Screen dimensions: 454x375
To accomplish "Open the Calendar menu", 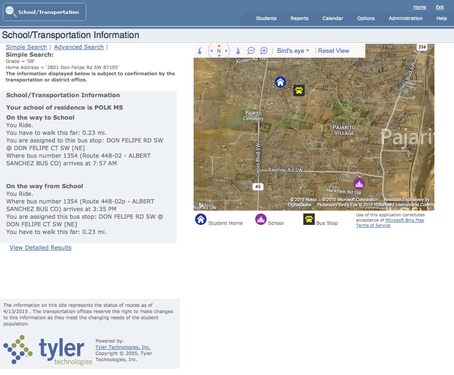I will tap(332, 18).
